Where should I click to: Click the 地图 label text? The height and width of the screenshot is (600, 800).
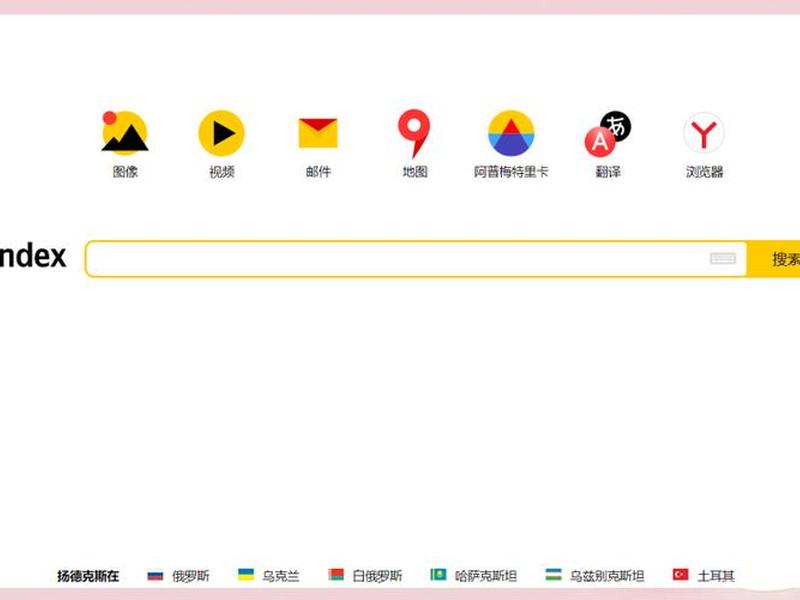[415, 172]
